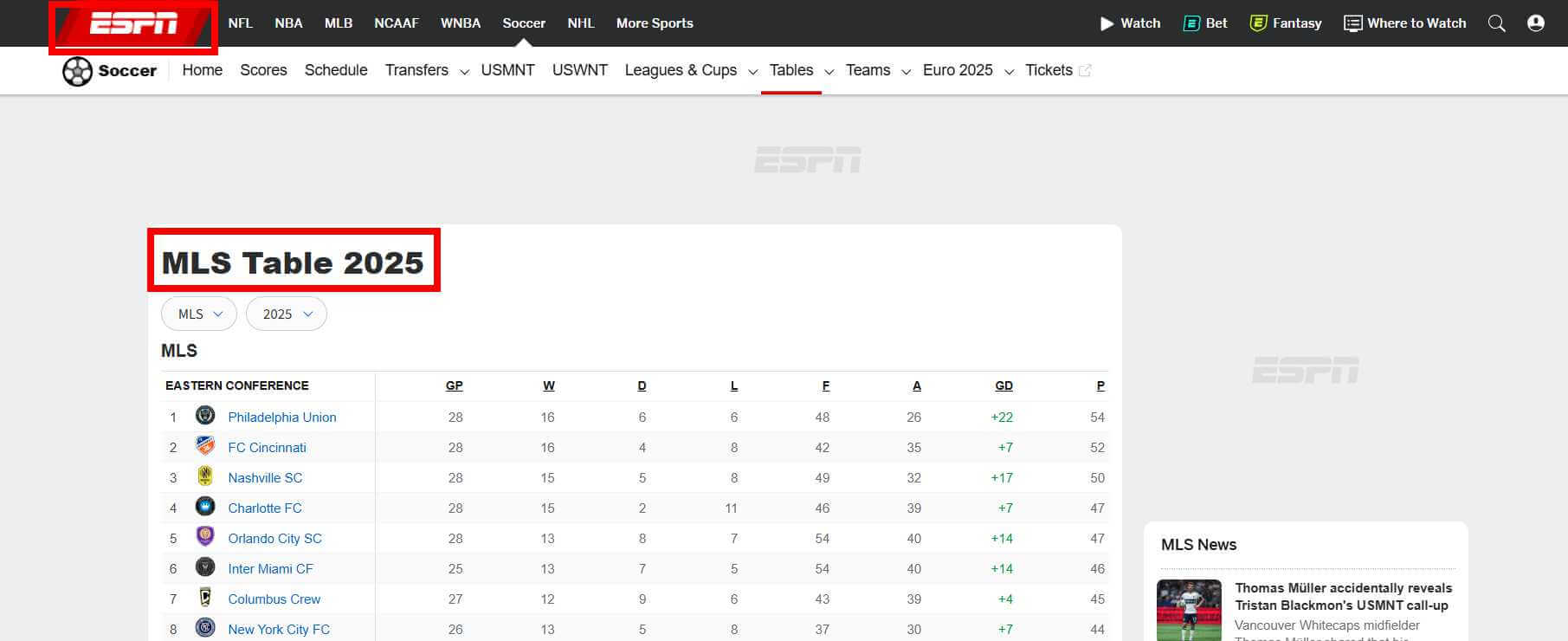
Task: Click the Tickets external link icon
Action: (x=1085, y=71)
